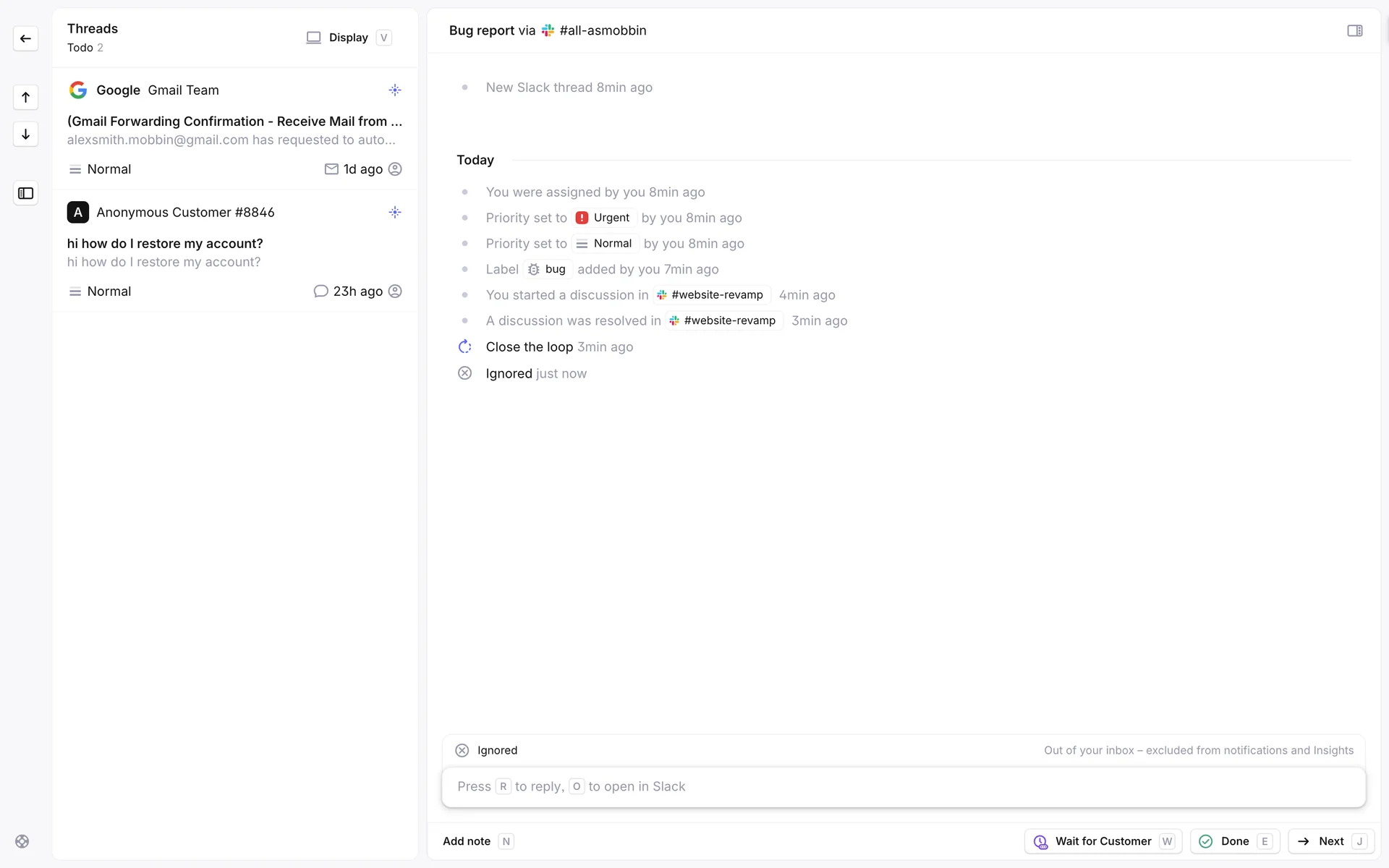Click sparkle icon on Anonymous Customer thread

coord(394,213)
